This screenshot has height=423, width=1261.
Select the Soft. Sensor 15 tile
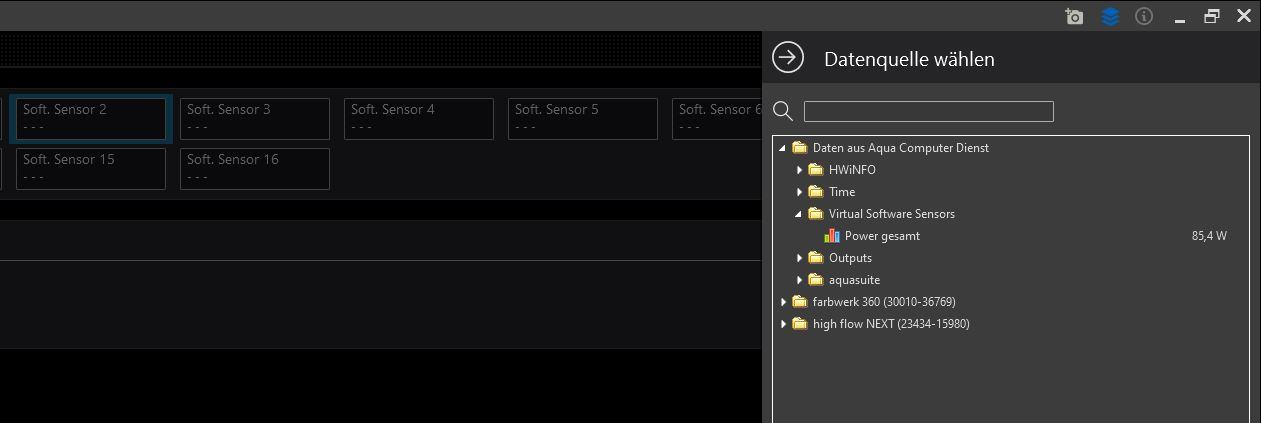[x=91, y=169]
